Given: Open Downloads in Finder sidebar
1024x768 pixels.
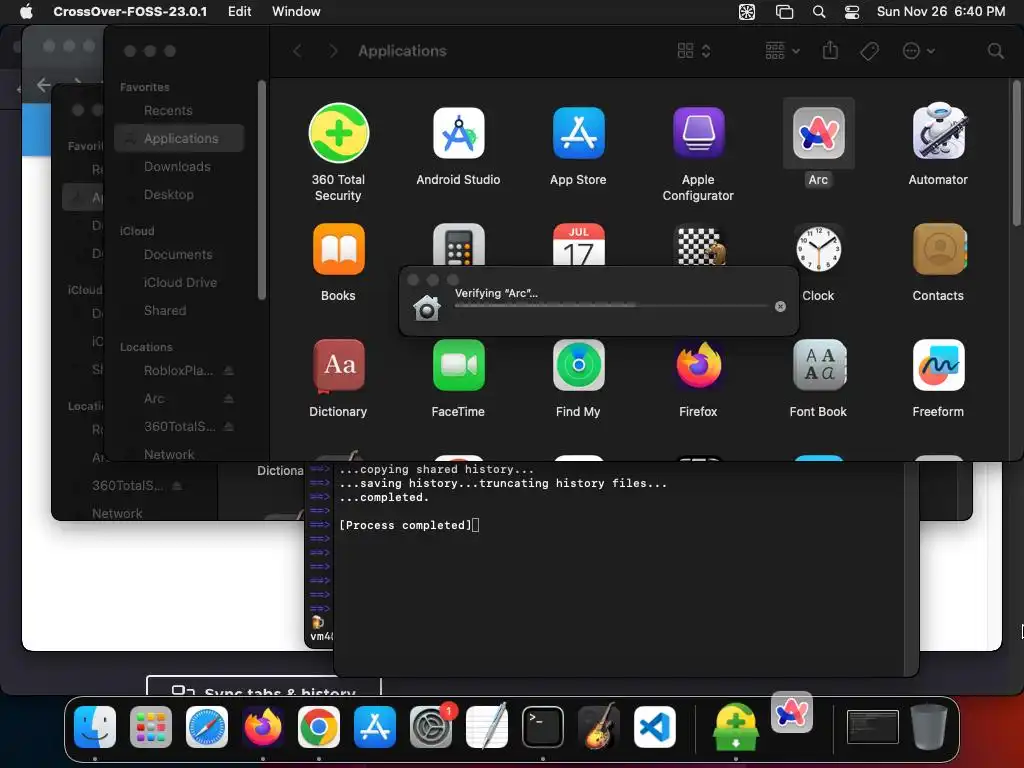Looking at the screenshot, I should pyautogui.click(x=179, y=167).
